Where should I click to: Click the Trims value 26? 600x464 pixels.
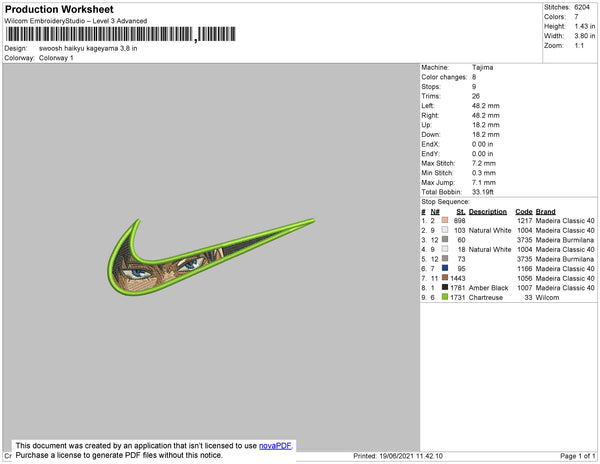[476, 96]
